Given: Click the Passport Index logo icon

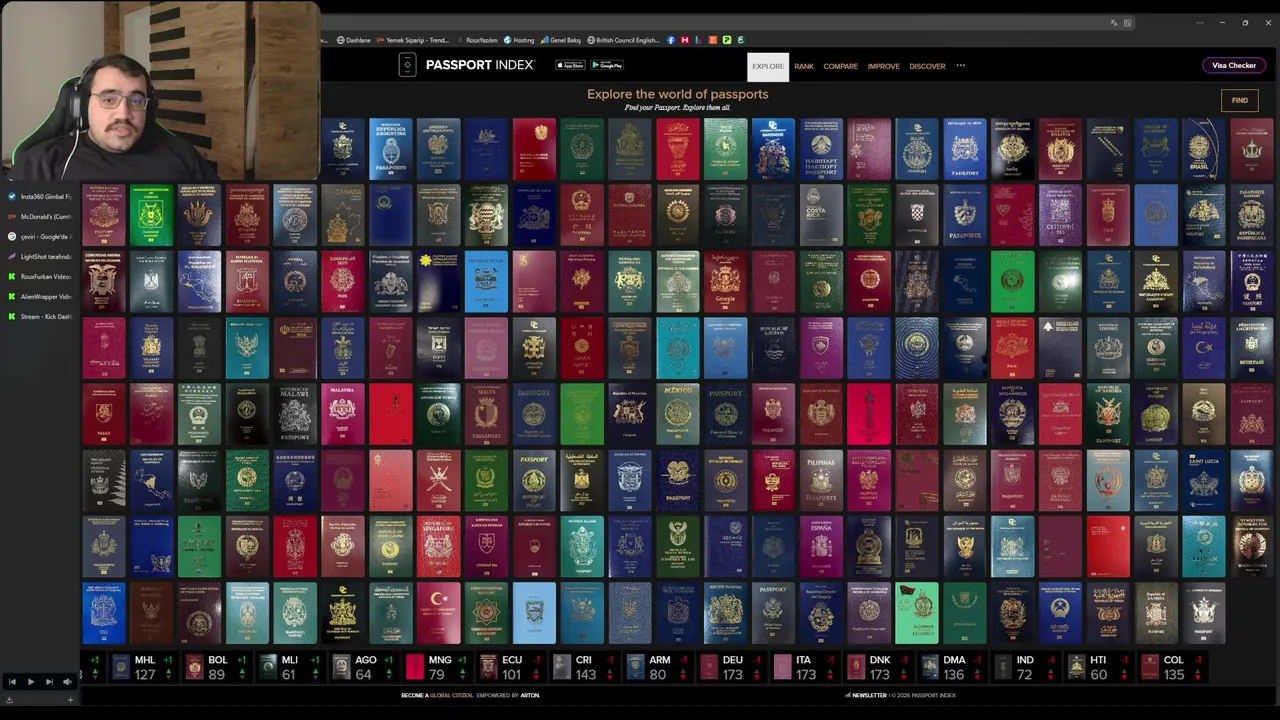Looking at the screenshot, I should pyautogui.click(x=407, y=65).
